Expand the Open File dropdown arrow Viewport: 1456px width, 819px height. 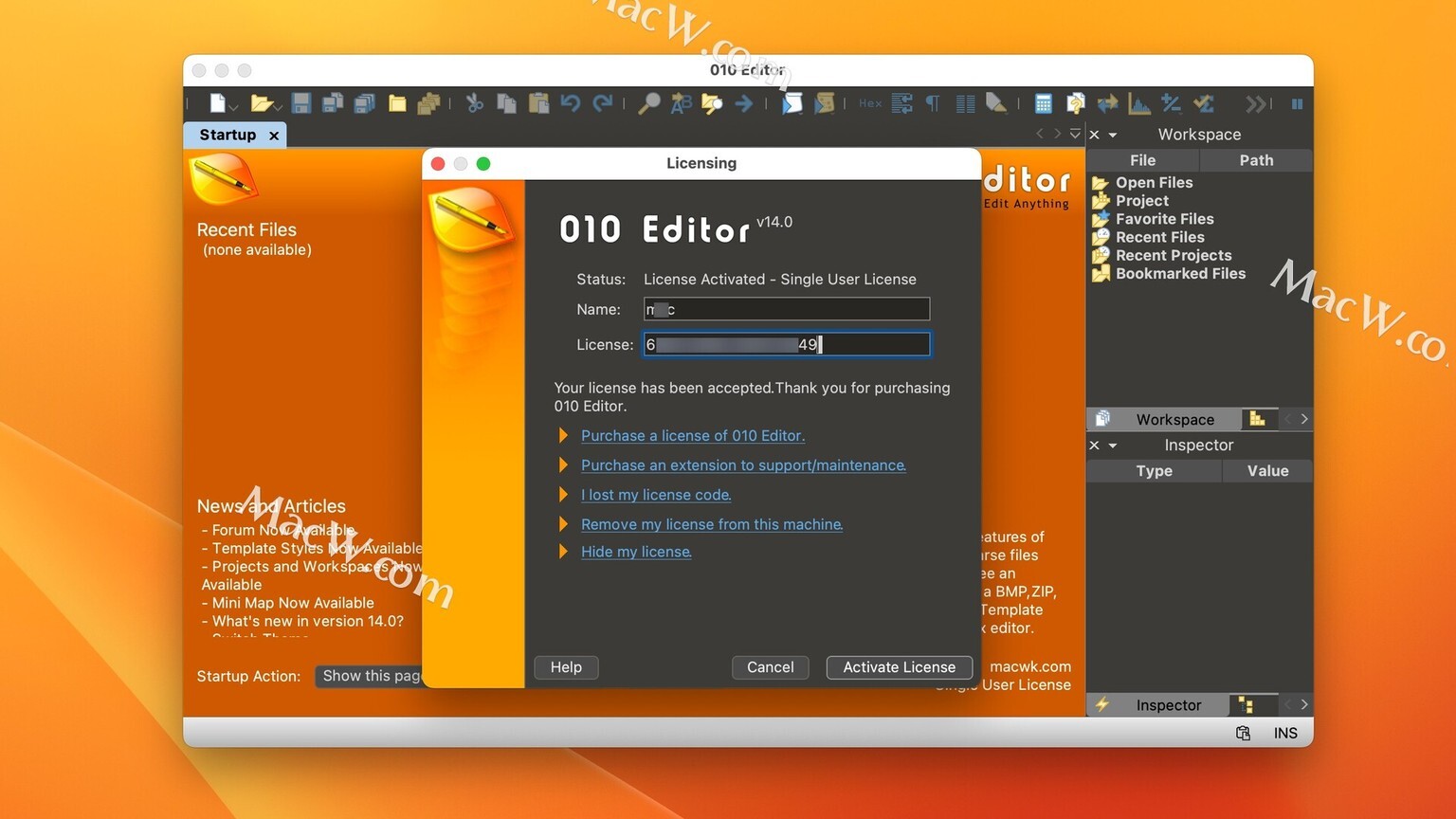(277, 107)
